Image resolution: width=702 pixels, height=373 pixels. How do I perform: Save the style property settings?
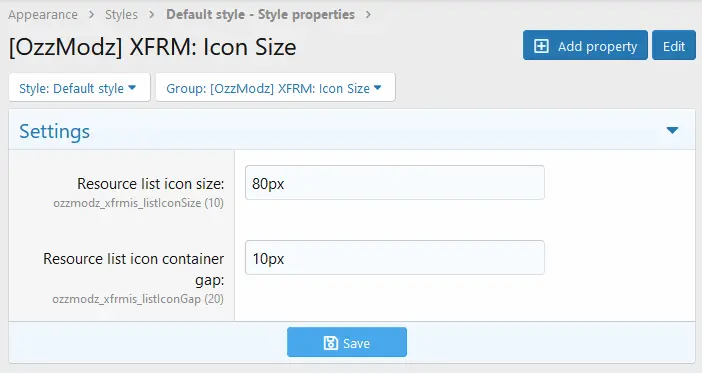347,343
